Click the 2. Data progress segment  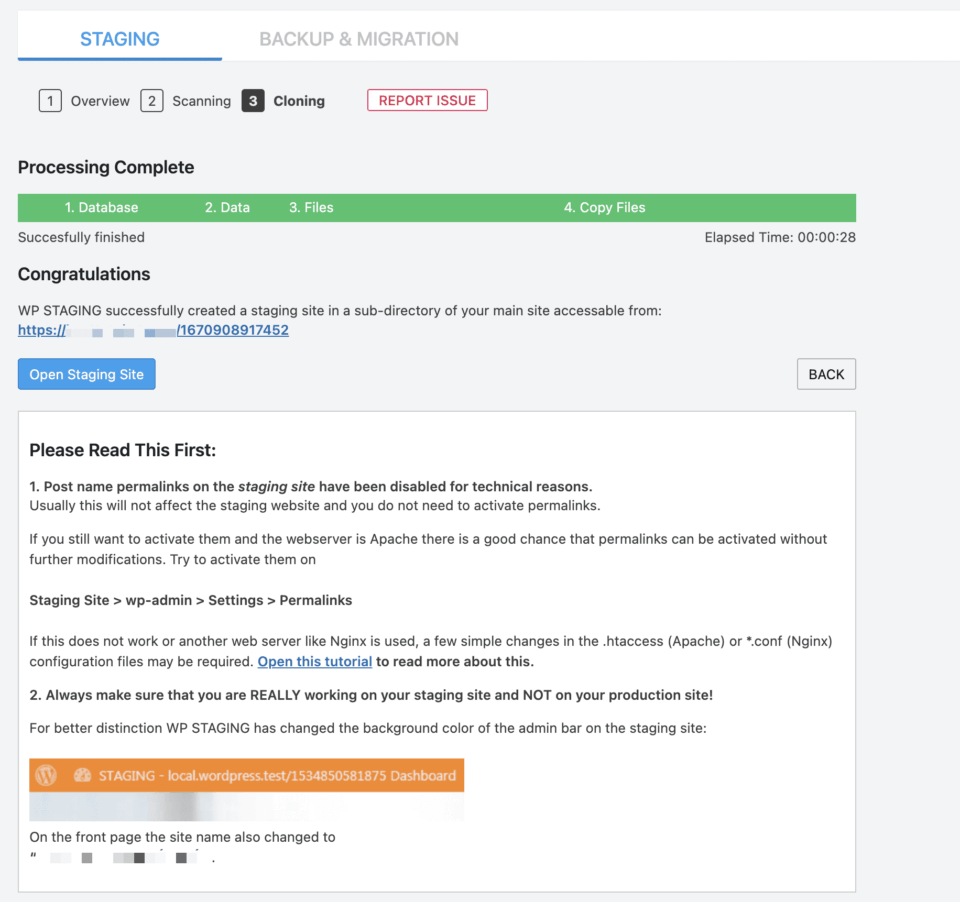[x=227, y=208]
